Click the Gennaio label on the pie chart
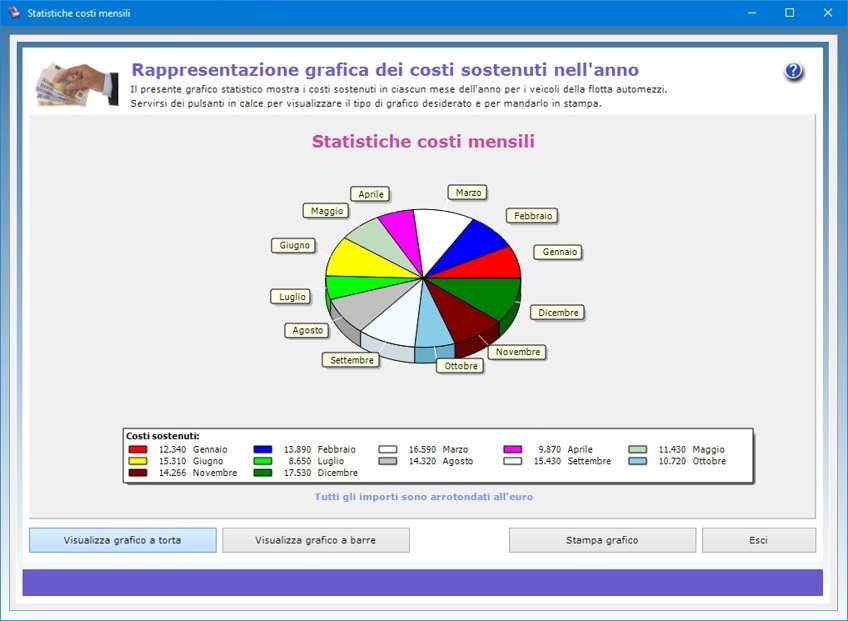 [x=559, y=252]
